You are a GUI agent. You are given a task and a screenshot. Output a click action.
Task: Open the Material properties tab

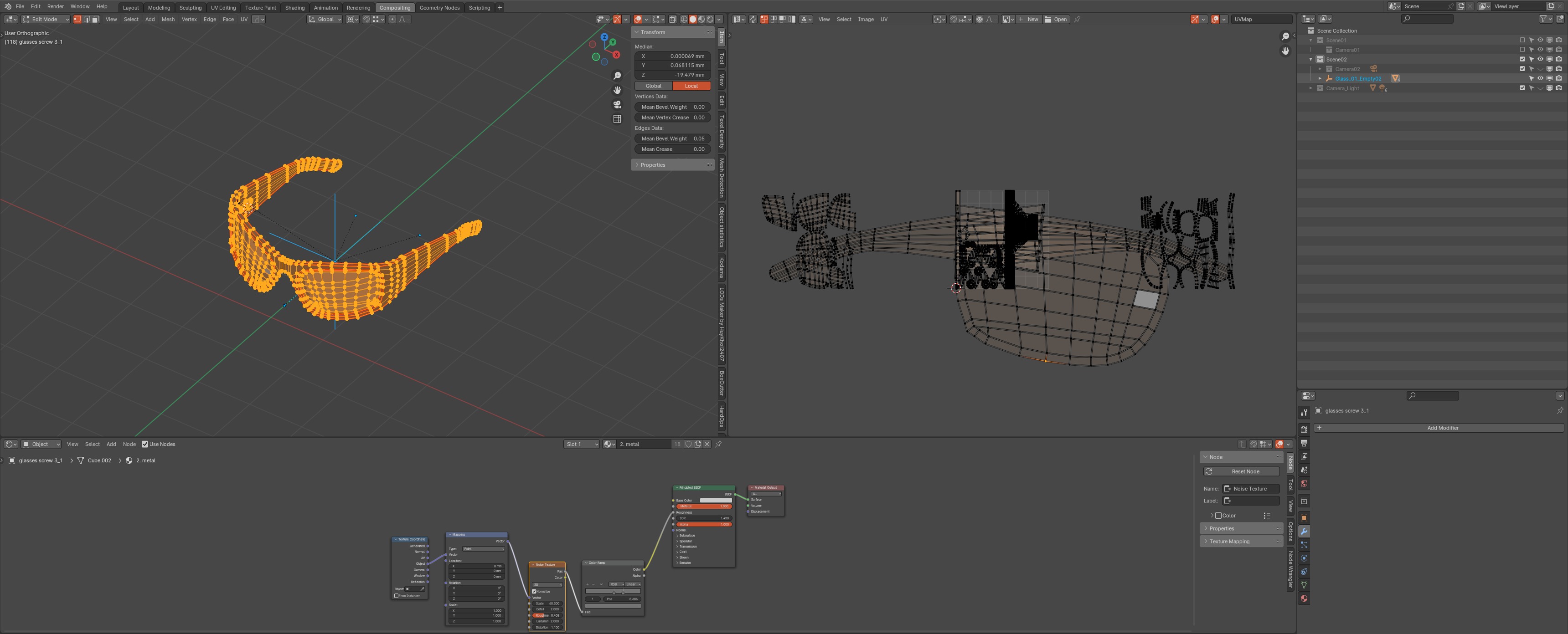point(1304,599)
